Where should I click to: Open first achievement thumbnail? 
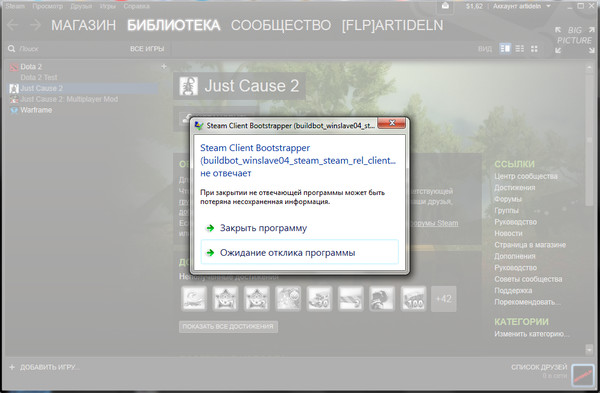click(194, 298)
